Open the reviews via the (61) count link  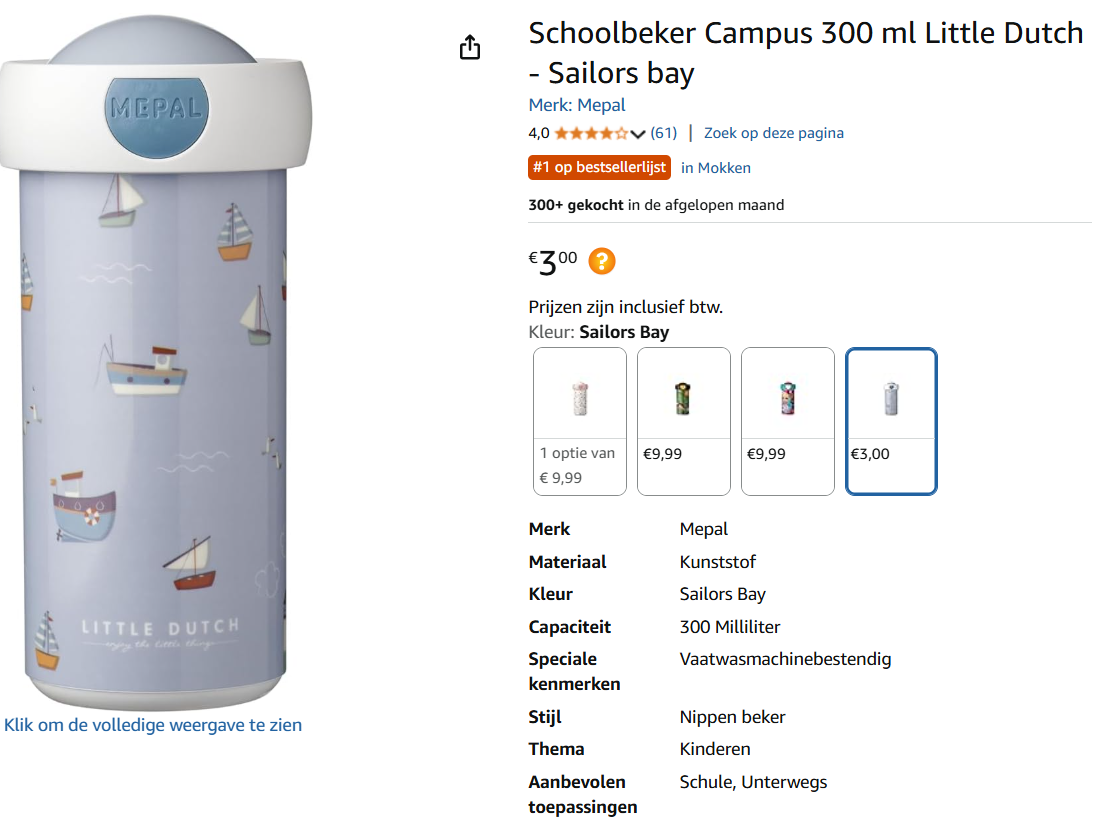point(665,131)
